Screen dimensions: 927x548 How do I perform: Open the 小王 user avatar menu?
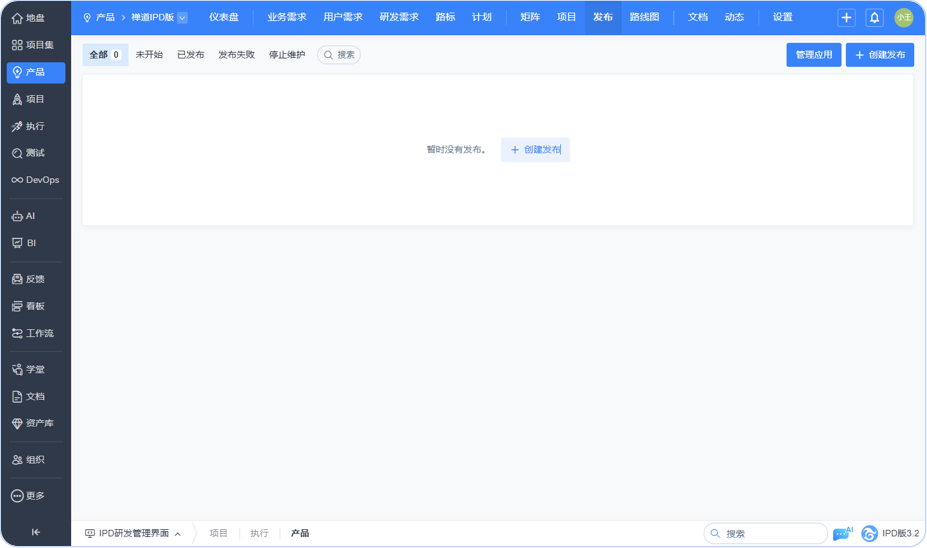[903, 18]
